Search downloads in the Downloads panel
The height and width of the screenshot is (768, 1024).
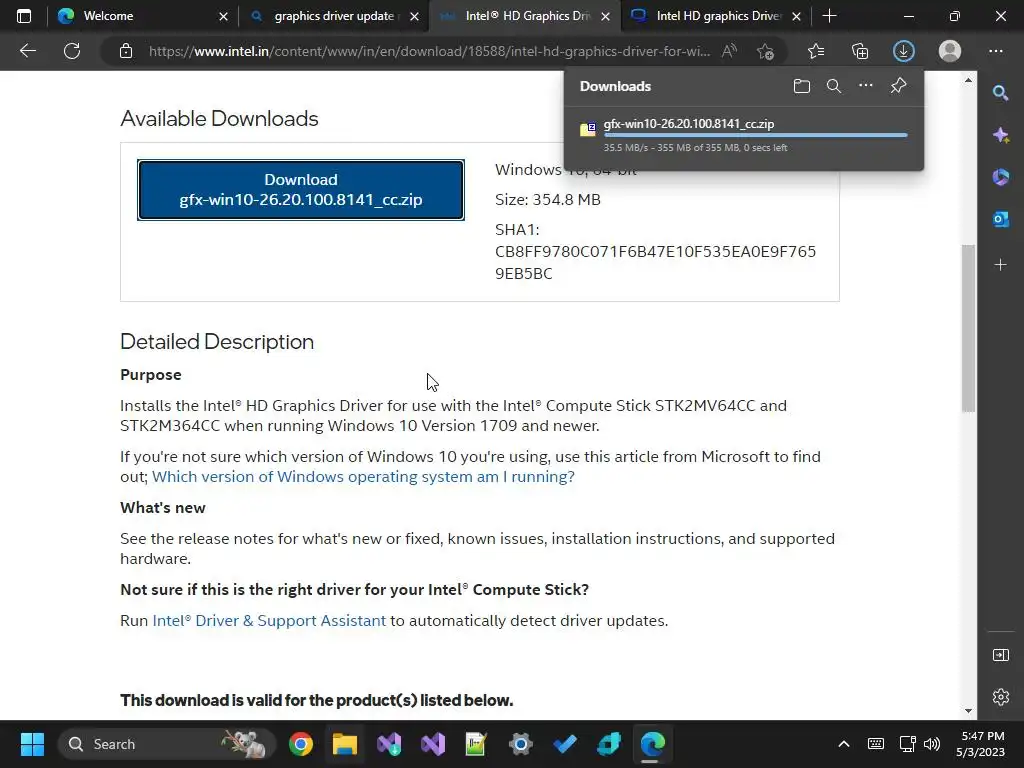click(x=834, y=86)
